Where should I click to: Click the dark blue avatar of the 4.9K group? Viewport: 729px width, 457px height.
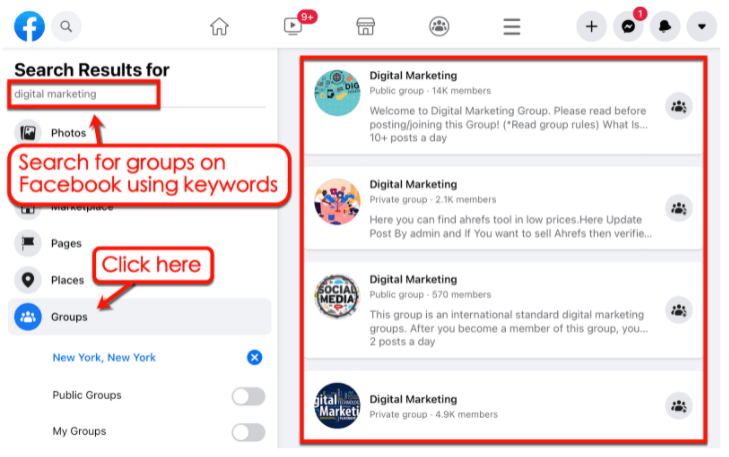point(338,406)
